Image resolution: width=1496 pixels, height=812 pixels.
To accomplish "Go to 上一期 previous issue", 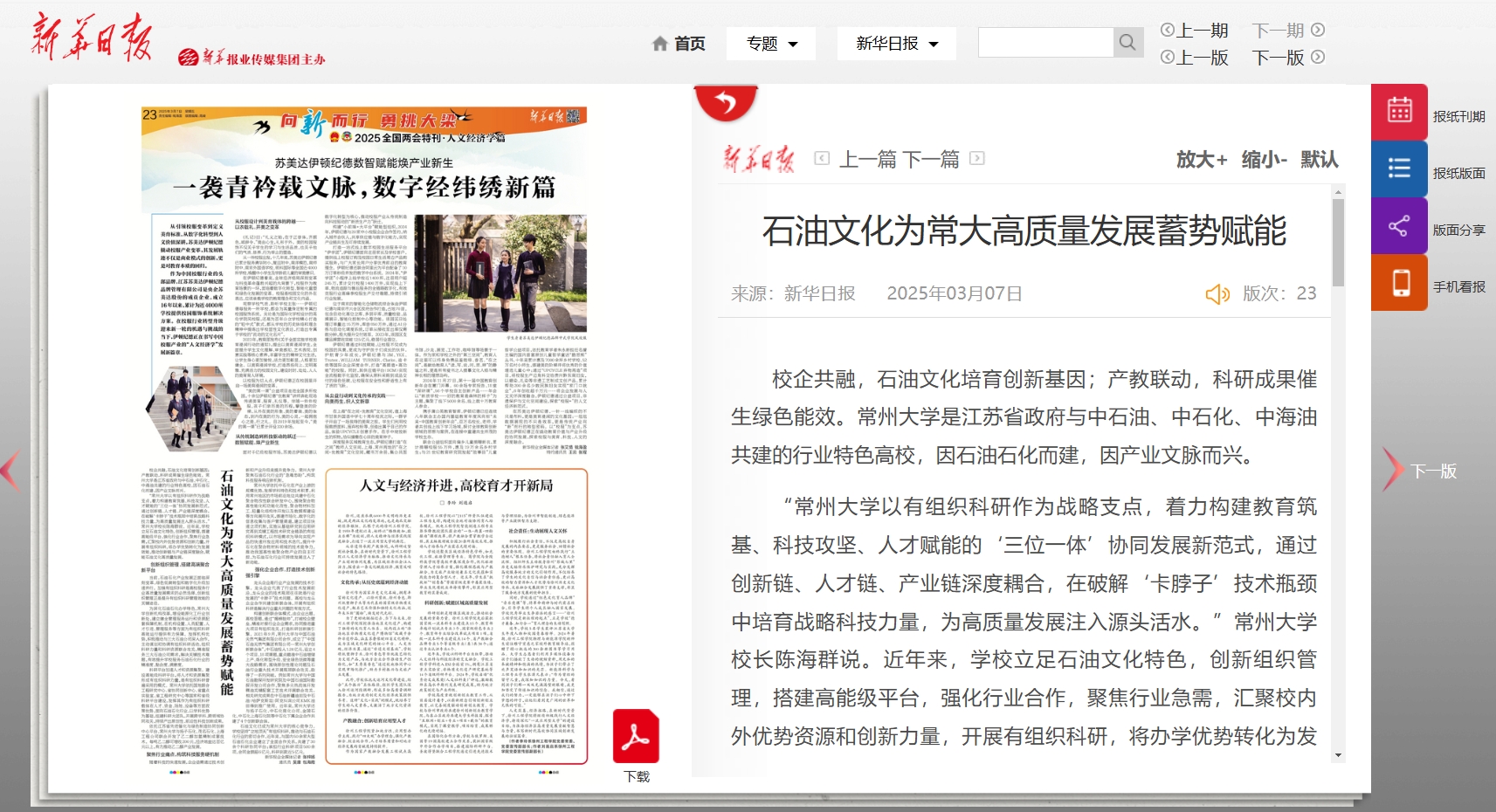I will (x=1195, y=31).
